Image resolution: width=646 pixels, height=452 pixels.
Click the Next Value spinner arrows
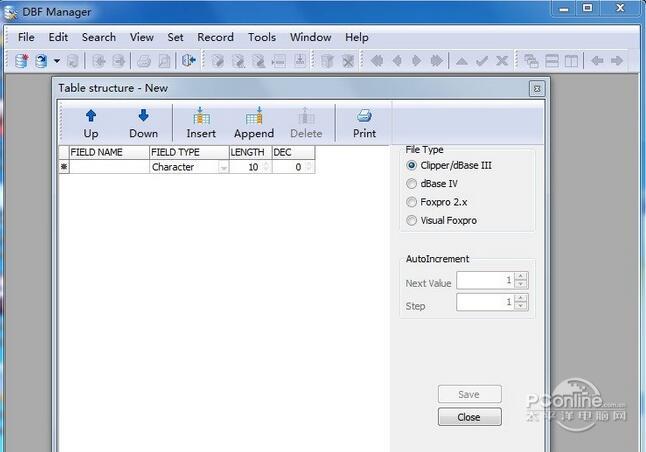(521, 280)
